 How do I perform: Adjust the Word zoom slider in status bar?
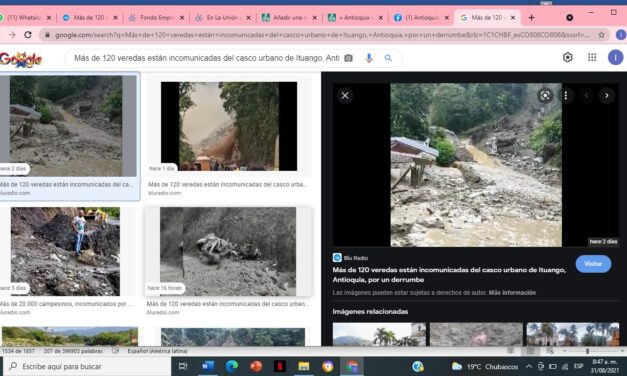[587, 351]
